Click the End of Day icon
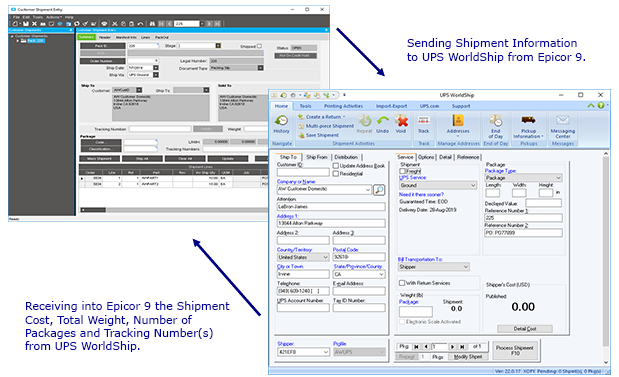The width and height of the screenshot is (619, 377). click(495, 126)
